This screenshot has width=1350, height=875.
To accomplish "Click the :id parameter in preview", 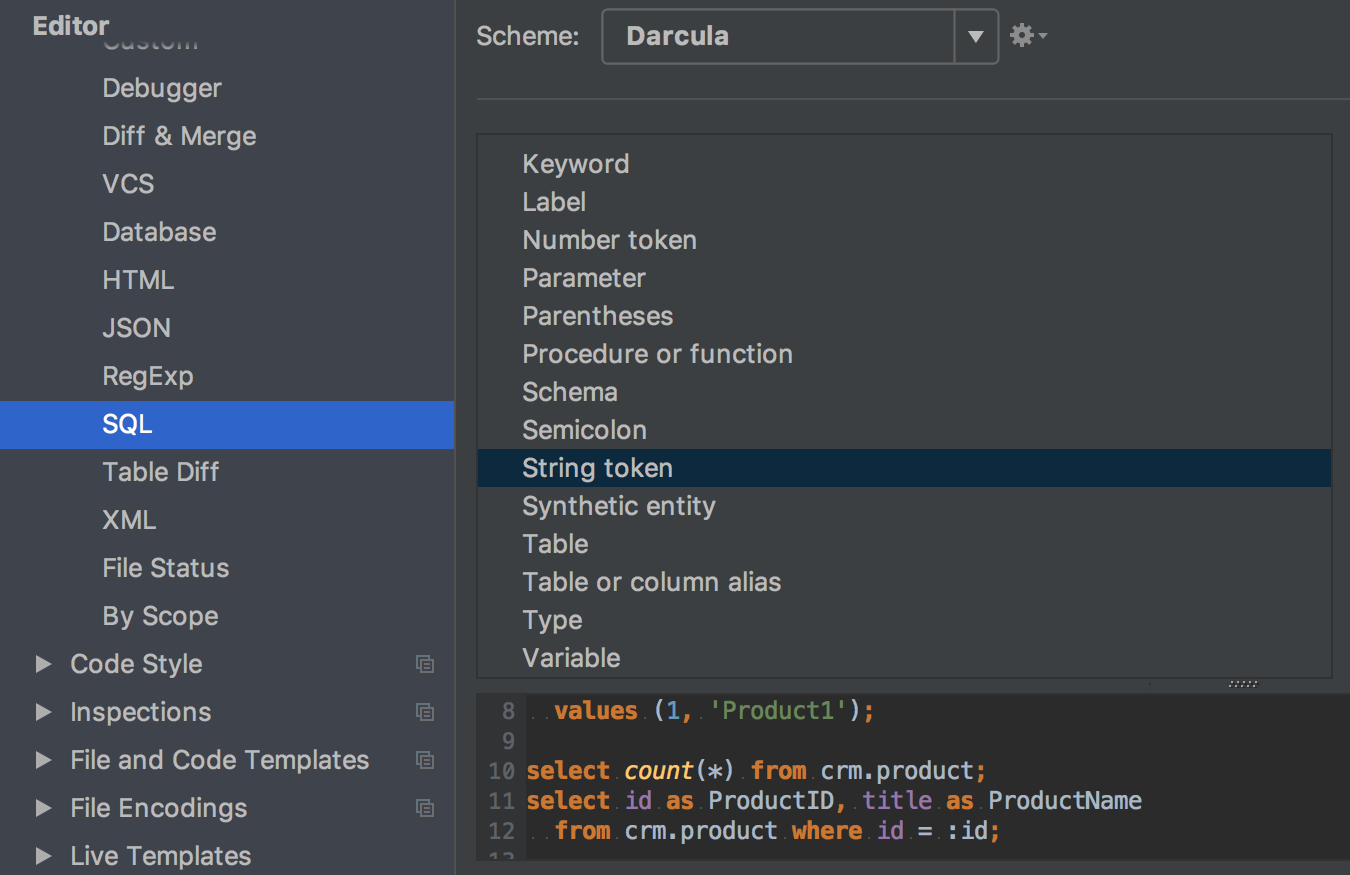I will pos(967,831).
